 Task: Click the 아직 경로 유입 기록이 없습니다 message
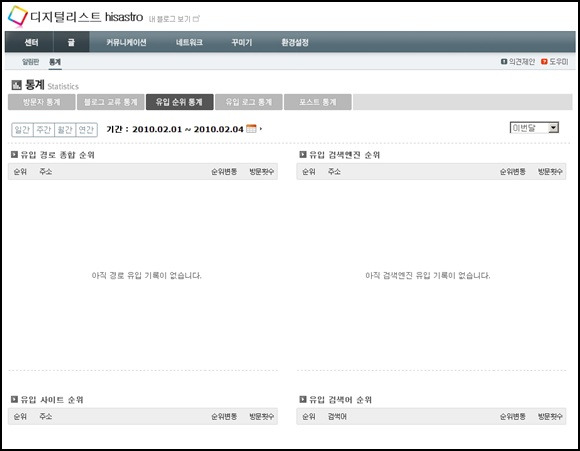click(146, 275)
